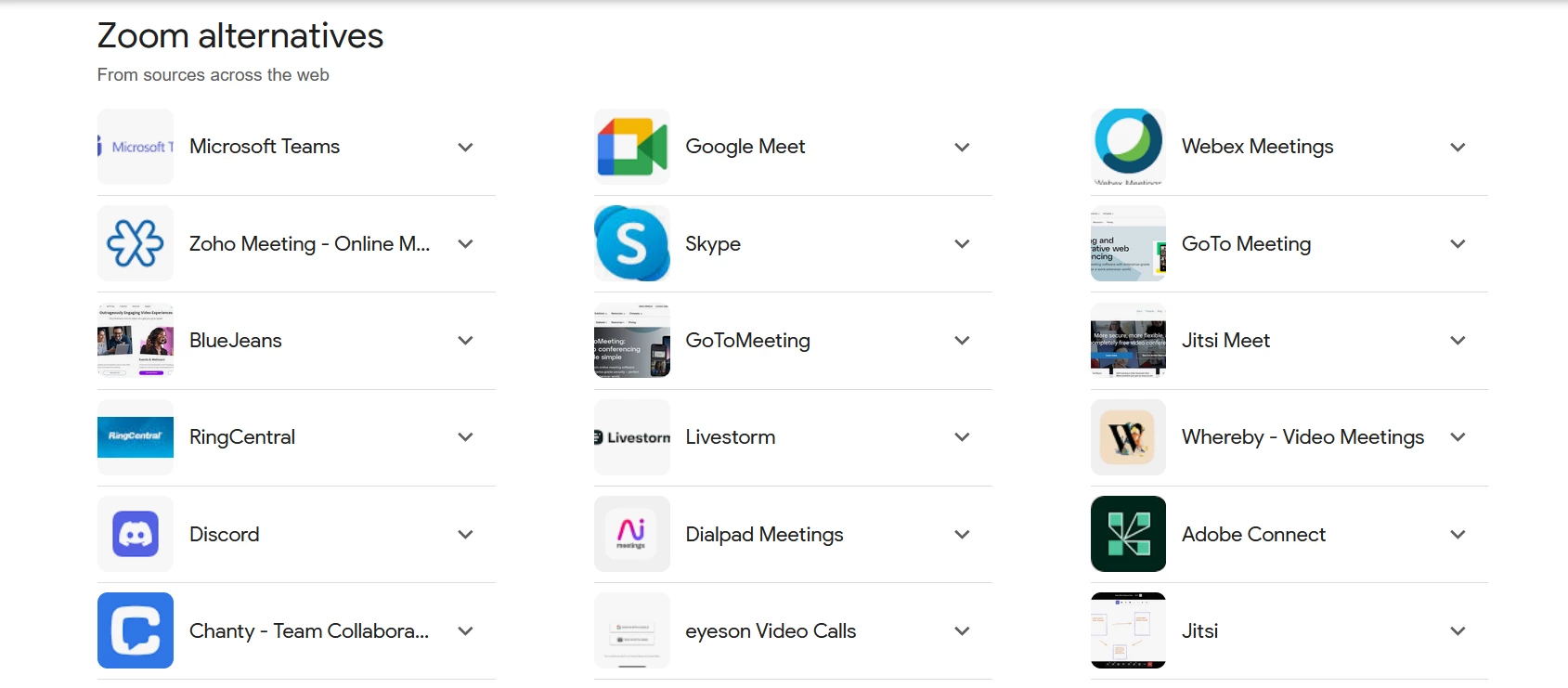
Task: Expand the RingCentral chevron
Action: (x=466, y=437)
